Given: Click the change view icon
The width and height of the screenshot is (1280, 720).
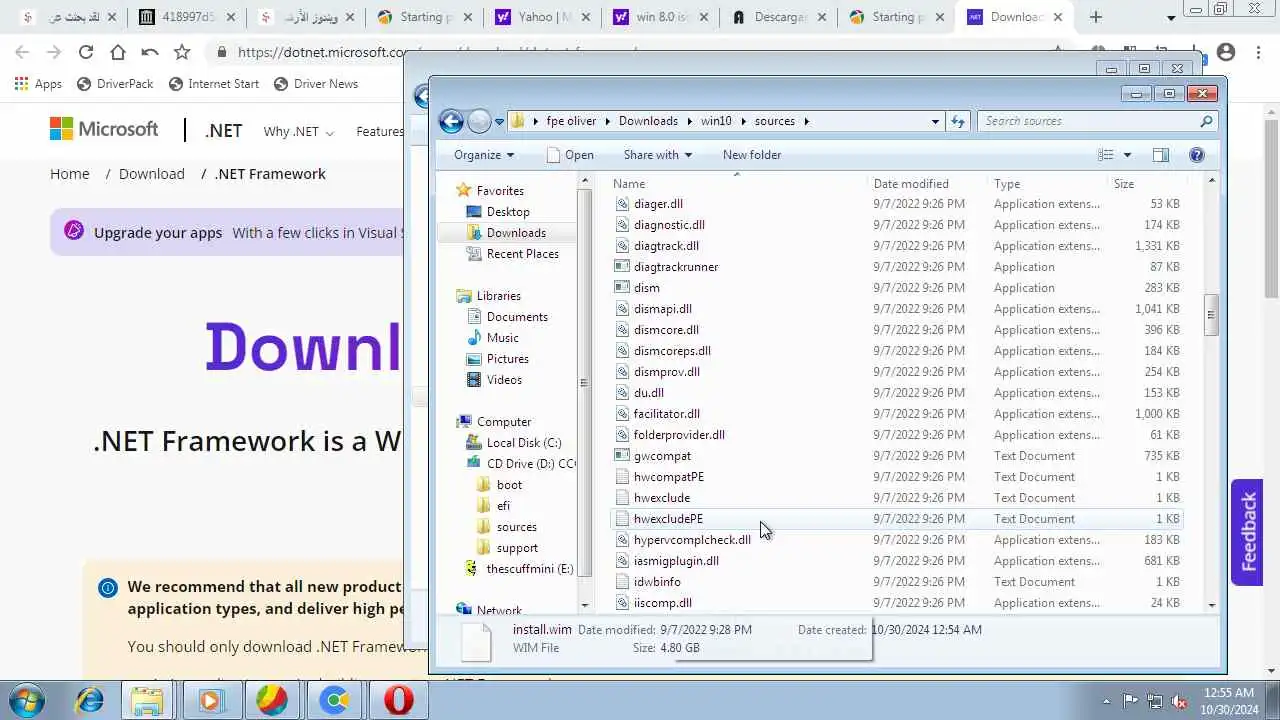Looking at the screenshot, I should coord(1106,155).
